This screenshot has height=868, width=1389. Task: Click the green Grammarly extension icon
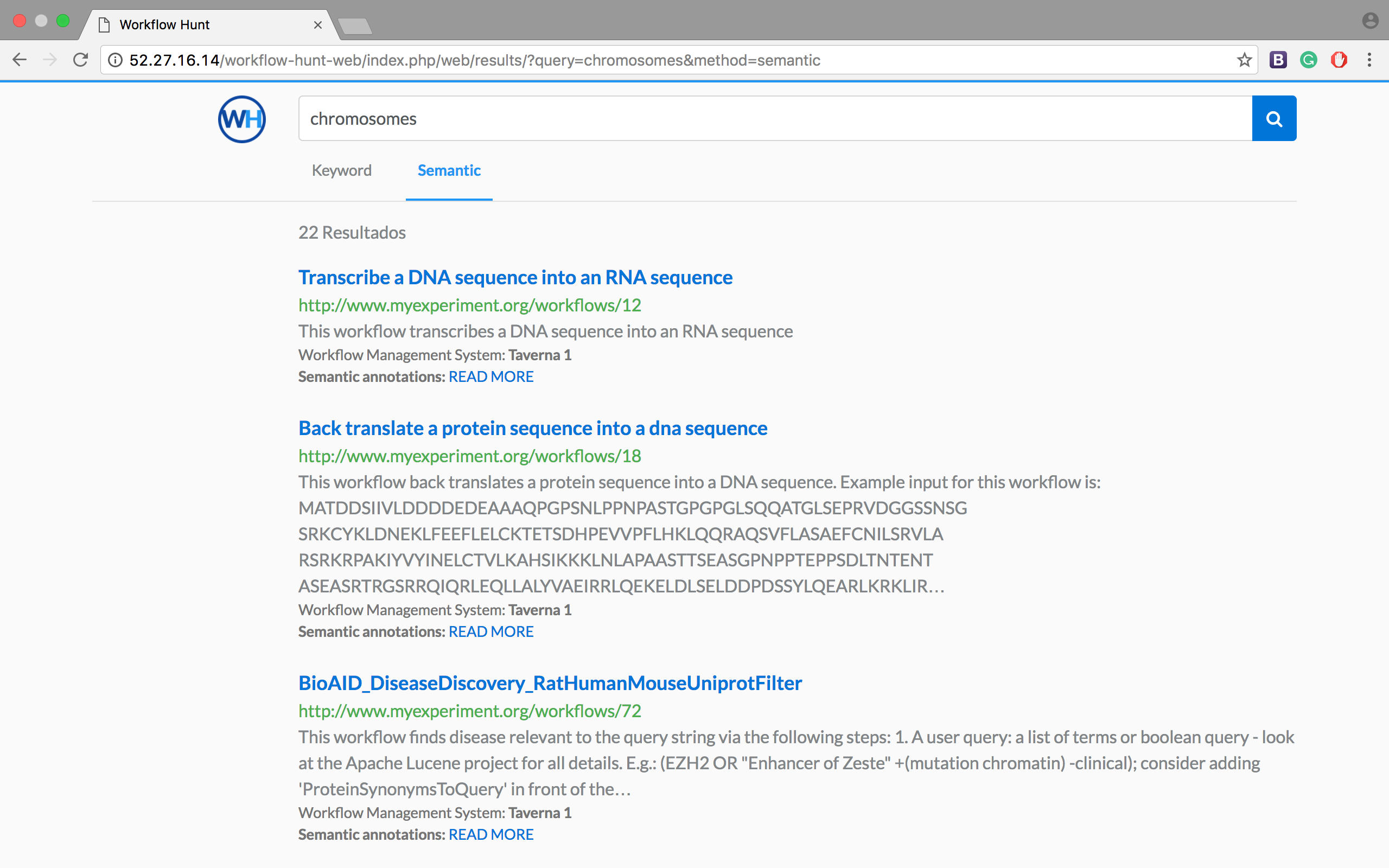[x=1308, y=60]
